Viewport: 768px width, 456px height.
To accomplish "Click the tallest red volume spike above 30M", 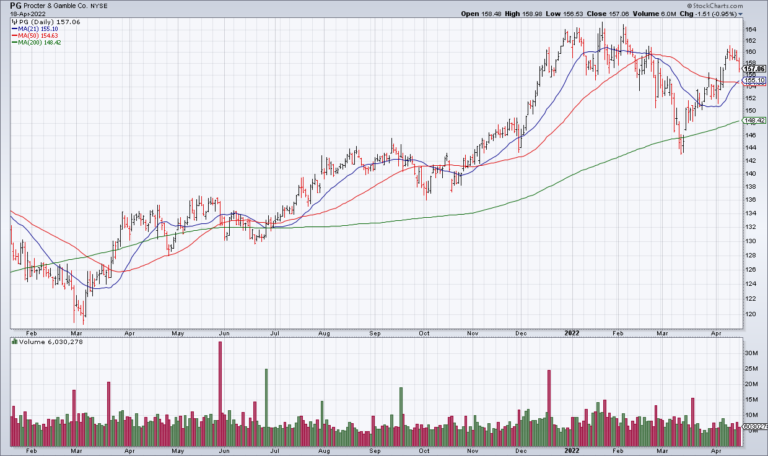I will (x=220, y=394).
